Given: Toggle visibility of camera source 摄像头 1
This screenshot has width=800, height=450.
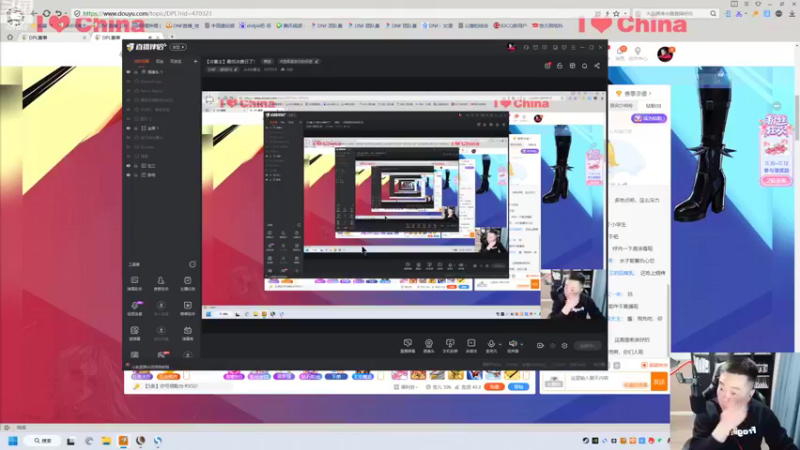Looking at the screenshot, I should coord(129,72).
